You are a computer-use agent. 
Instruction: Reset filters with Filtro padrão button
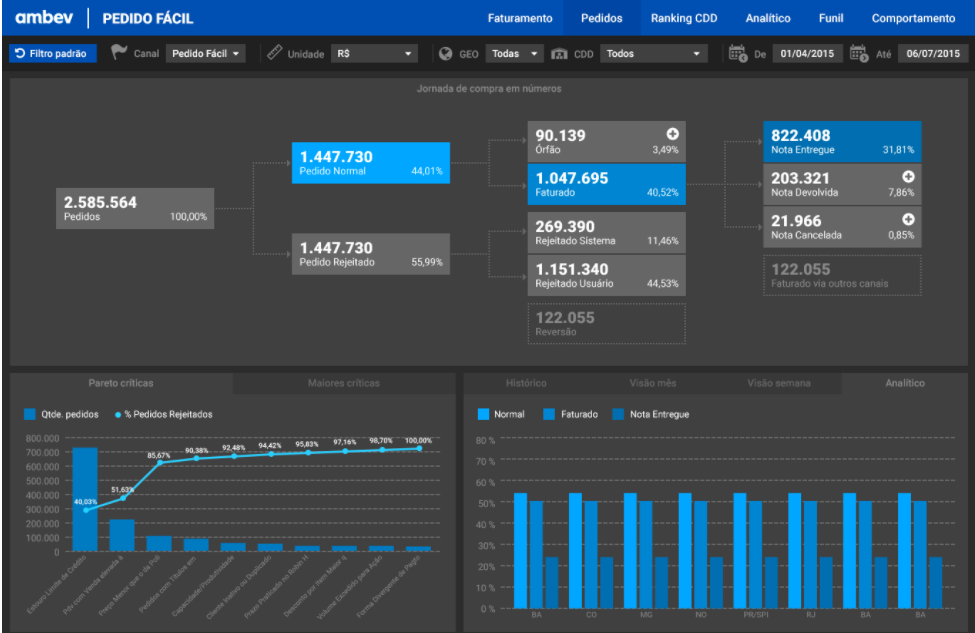click(x=53, y=53)
